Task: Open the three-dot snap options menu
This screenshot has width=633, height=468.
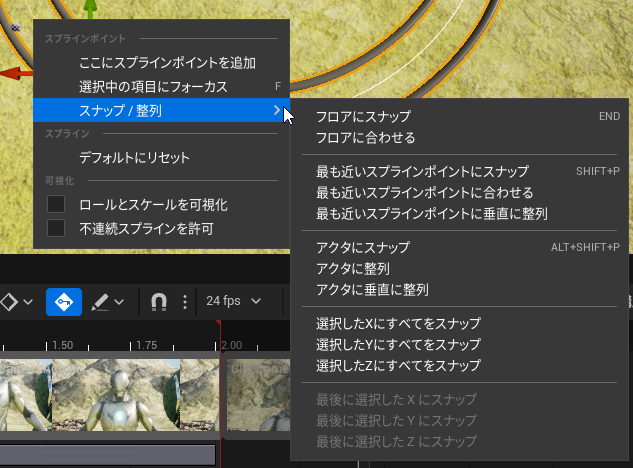Action: click(x=184, y=301)
